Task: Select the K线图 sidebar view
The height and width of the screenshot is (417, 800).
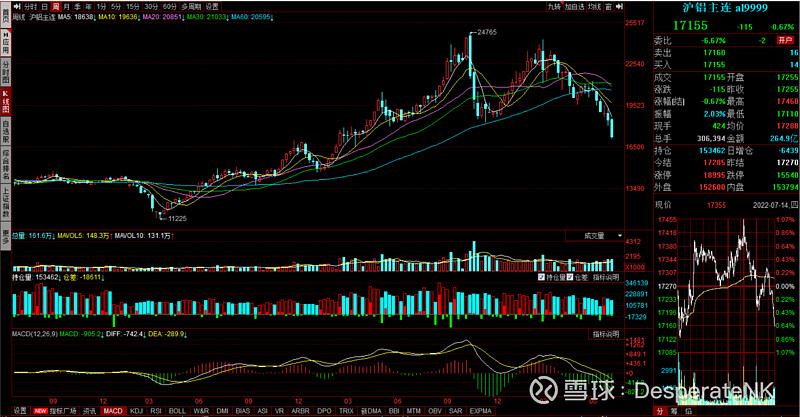Action: pyautogui.click(x=5, y=100)
